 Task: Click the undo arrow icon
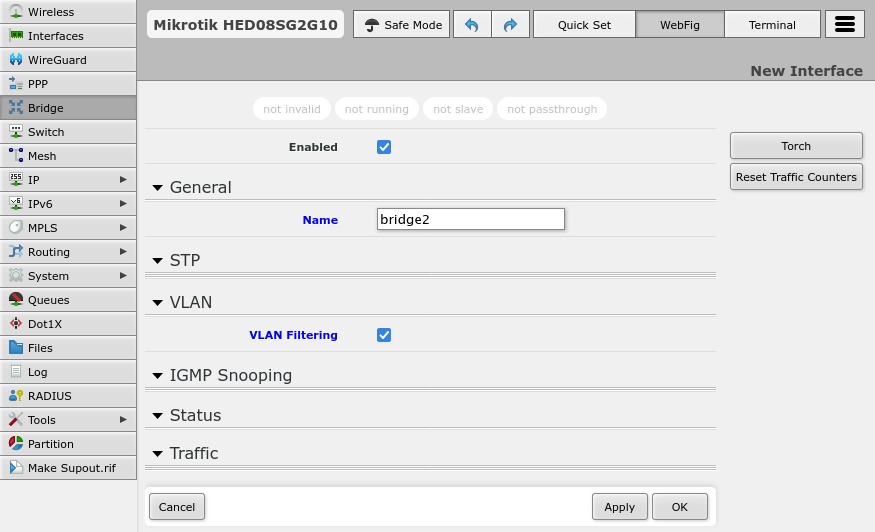(472, 25)
